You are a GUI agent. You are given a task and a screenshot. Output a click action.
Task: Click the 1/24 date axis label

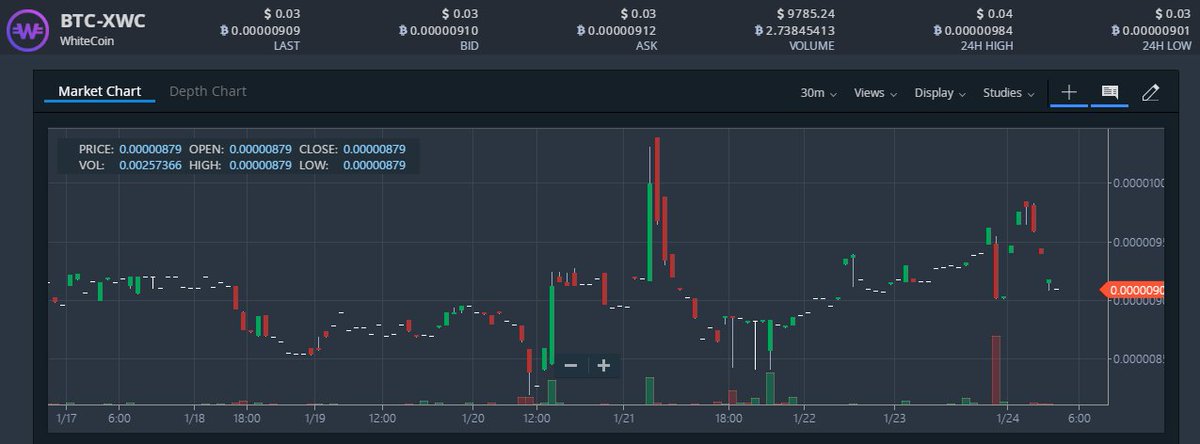(1007, 417)
